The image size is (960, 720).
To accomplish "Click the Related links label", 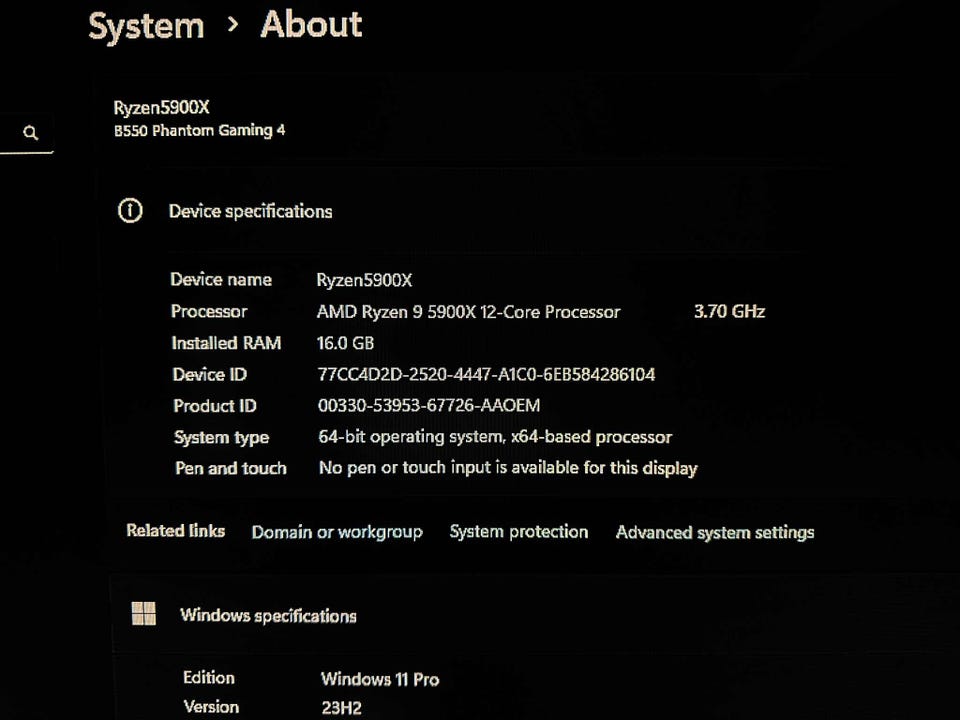I will click(x=176, y=530).
